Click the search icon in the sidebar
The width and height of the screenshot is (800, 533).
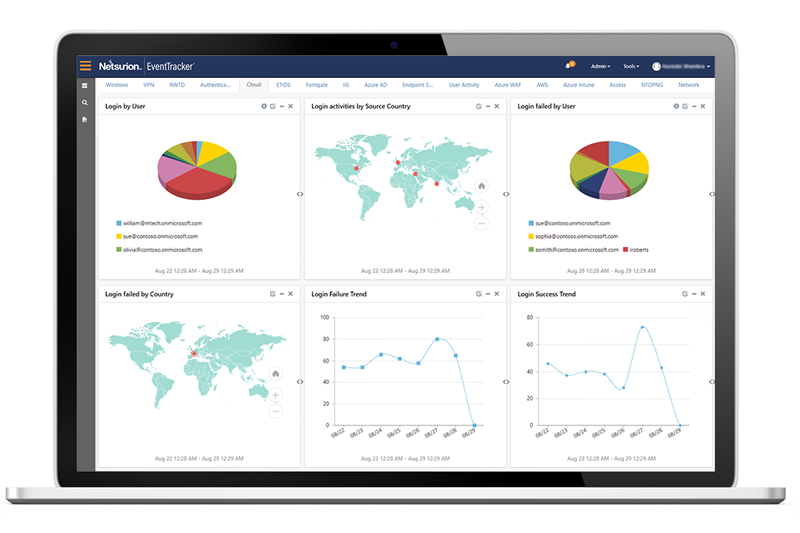tap(85, 103)
